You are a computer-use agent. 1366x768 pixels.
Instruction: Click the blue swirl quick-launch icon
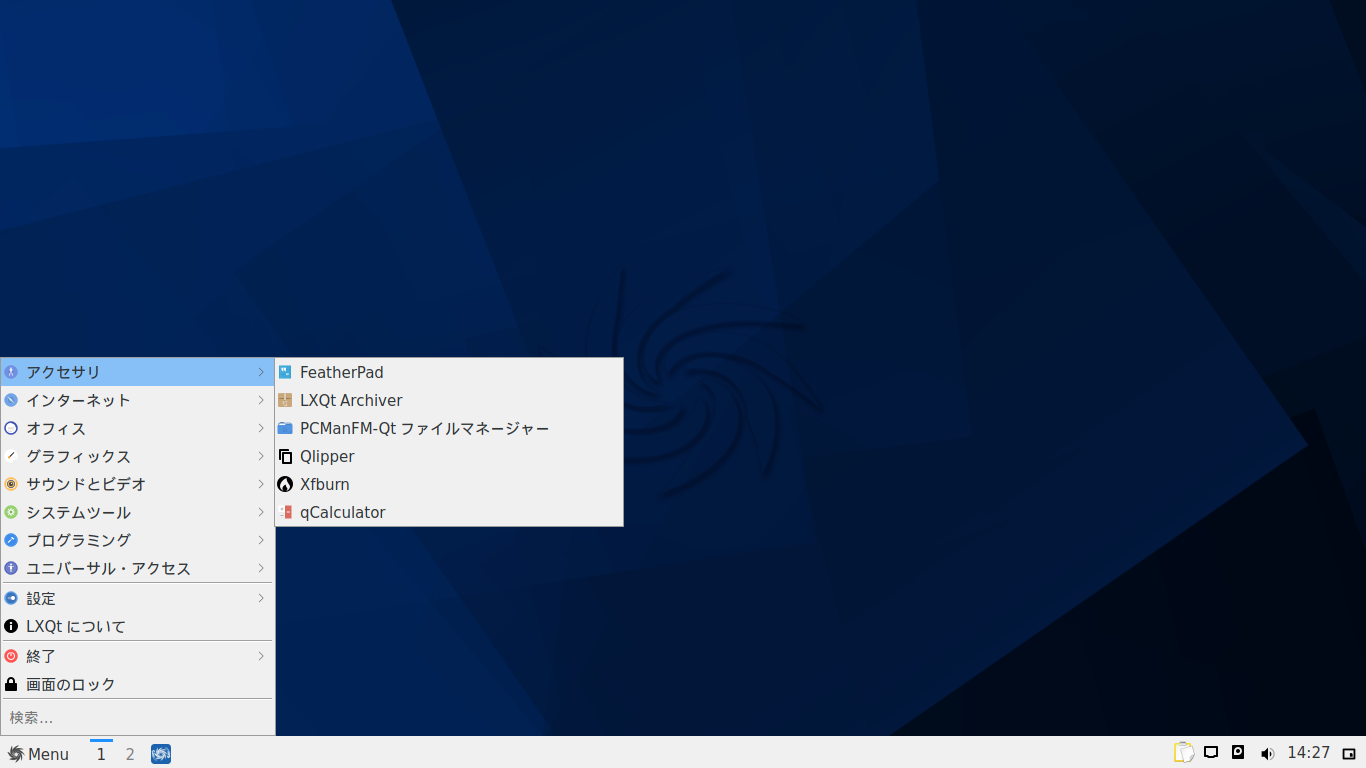point(161,754)
